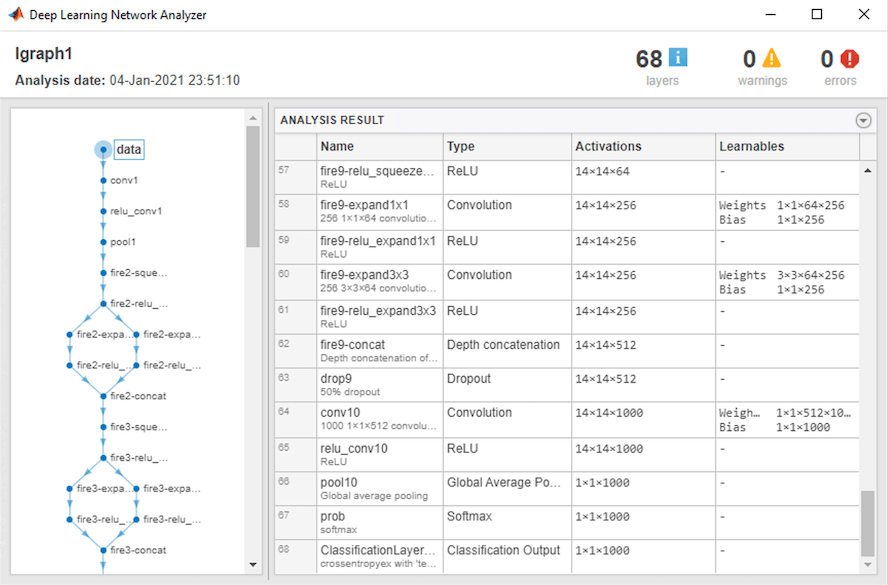Expand the Analysis Result options arrow
This screenshot has width=888, height=585.
[x=864, y=120]
